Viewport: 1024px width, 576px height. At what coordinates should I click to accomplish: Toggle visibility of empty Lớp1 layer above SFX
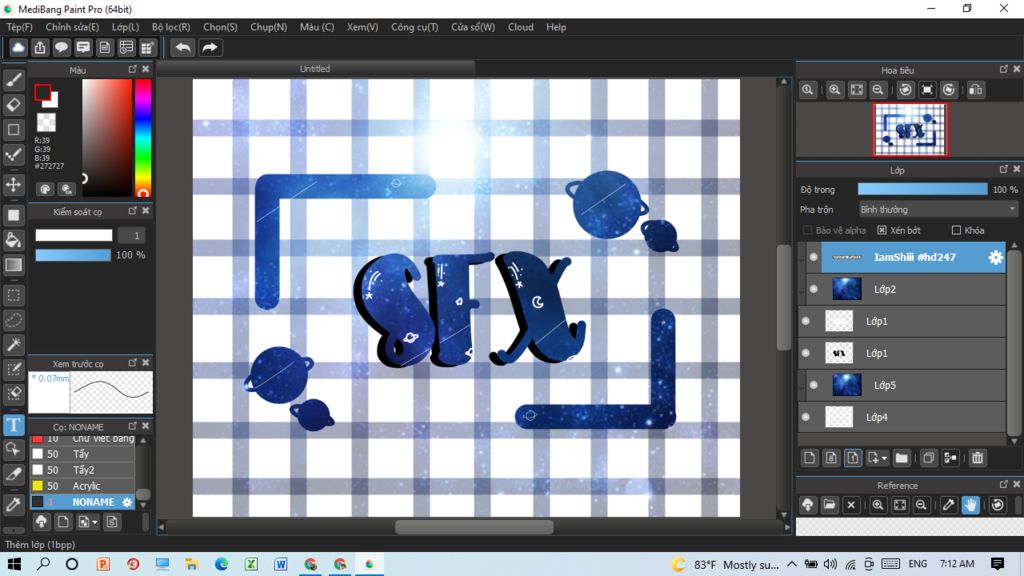(x=806, y=321)
